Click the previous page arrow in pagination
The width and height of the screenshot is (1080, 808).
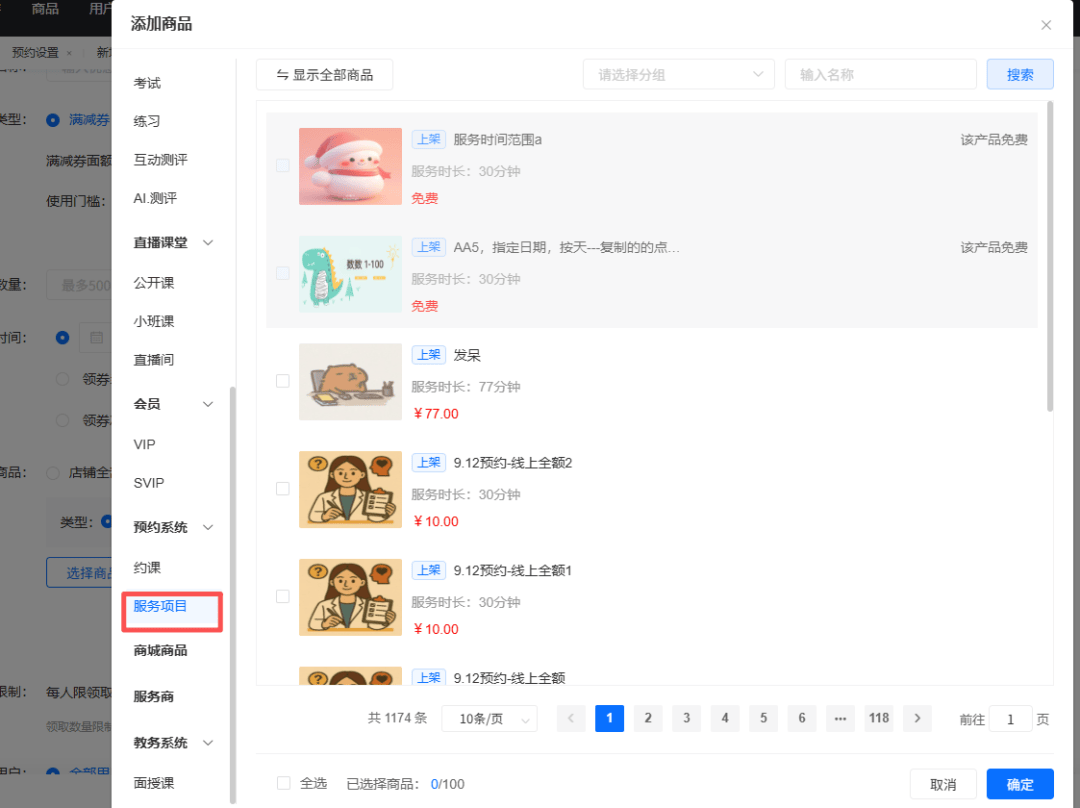pos(571,718)
